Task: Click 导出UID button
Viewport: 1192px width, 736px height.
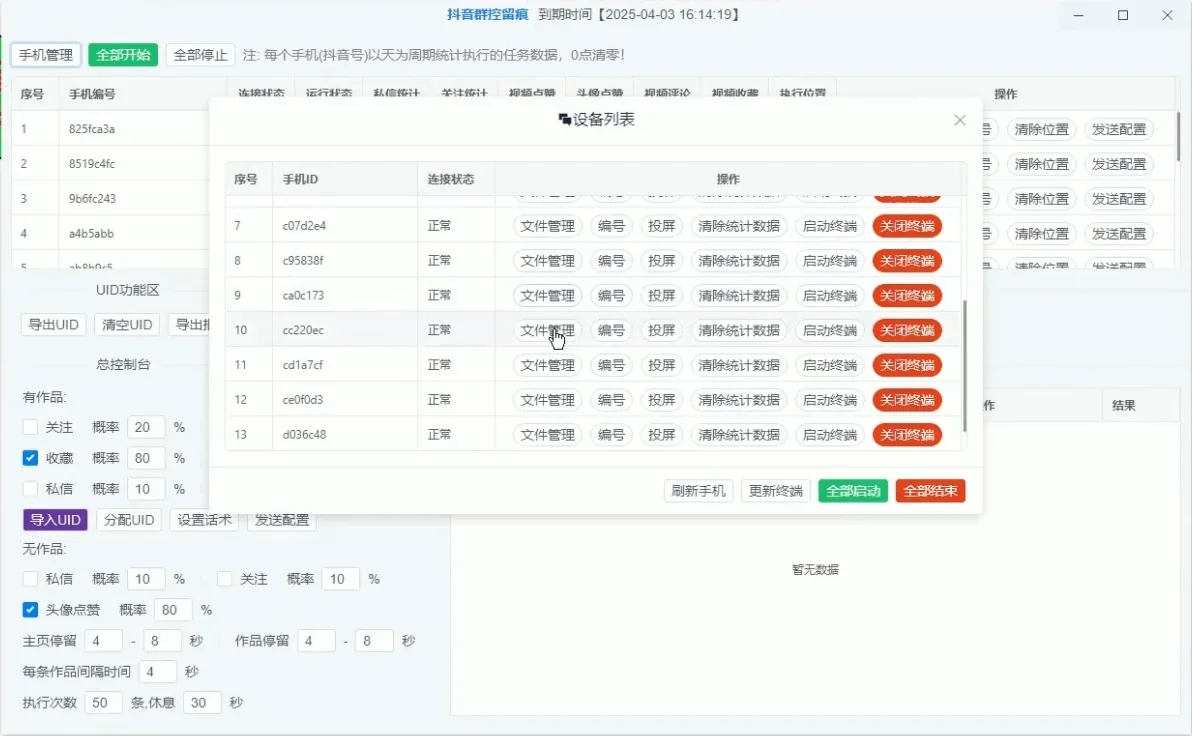Action: [x=53, y=325]
